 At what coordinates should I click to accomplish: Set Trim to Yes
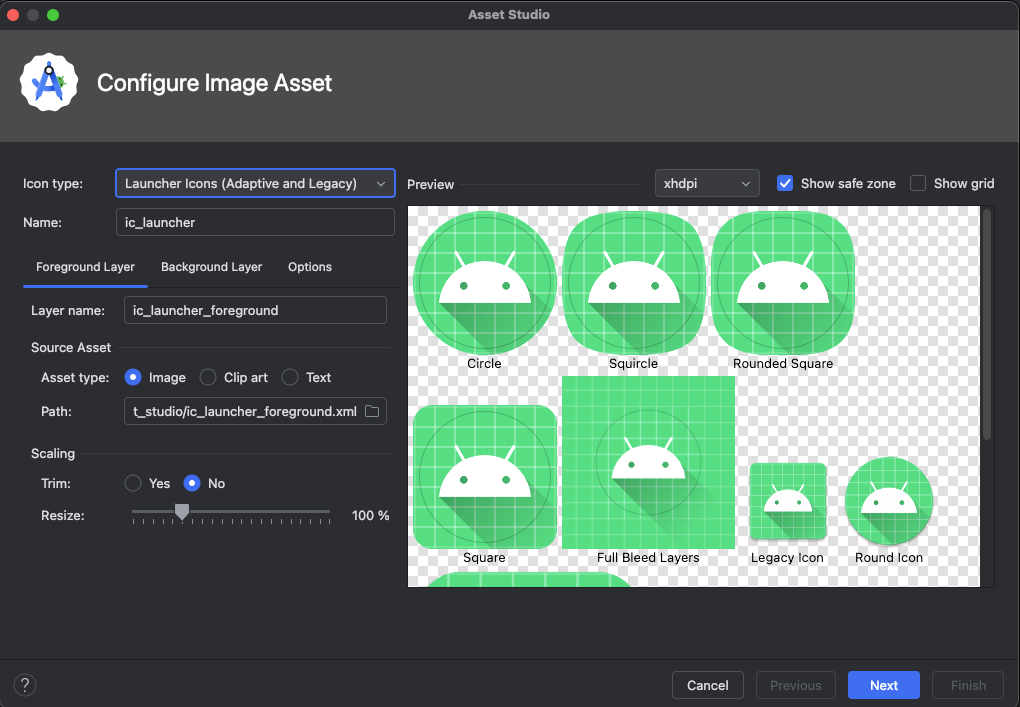[133, 483]
